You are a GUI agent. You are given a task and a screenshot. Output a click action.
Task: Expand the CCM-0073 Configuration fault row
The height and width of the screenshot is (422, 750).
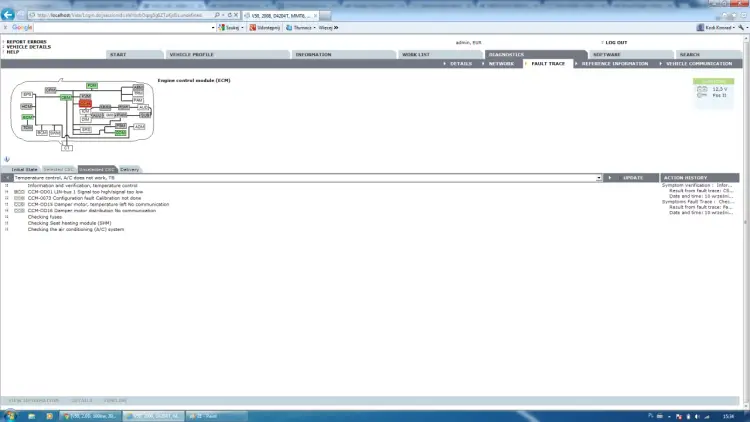click(7, 198)
